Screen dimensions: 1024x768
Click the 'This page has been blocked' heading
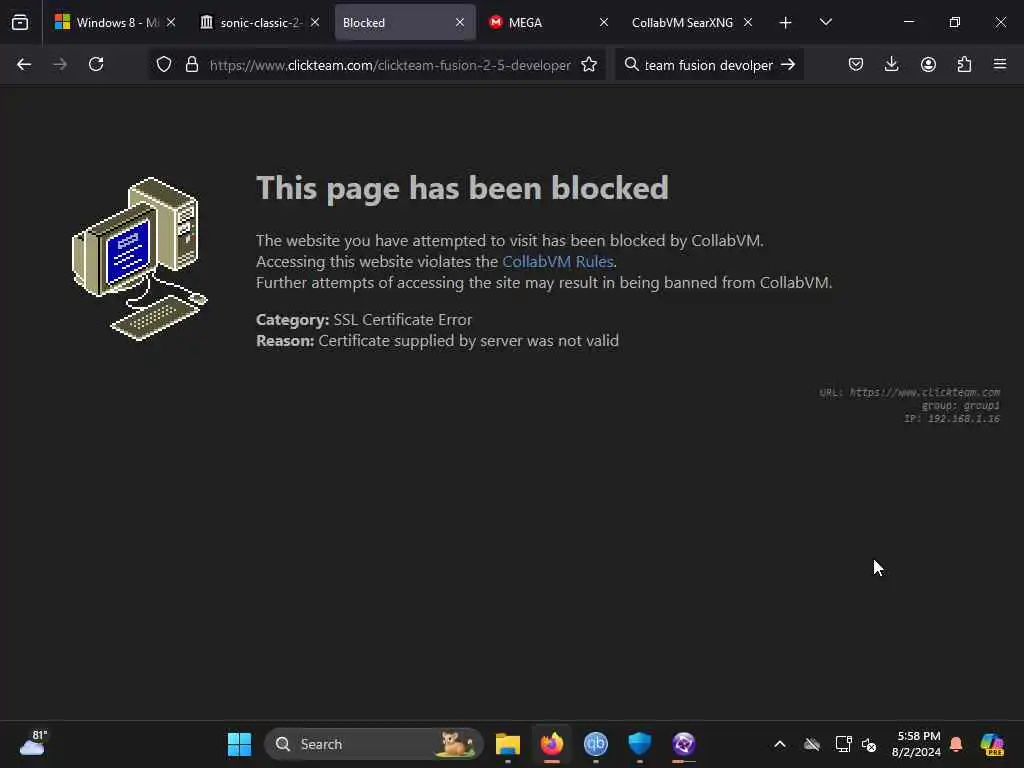coord(462,188)
